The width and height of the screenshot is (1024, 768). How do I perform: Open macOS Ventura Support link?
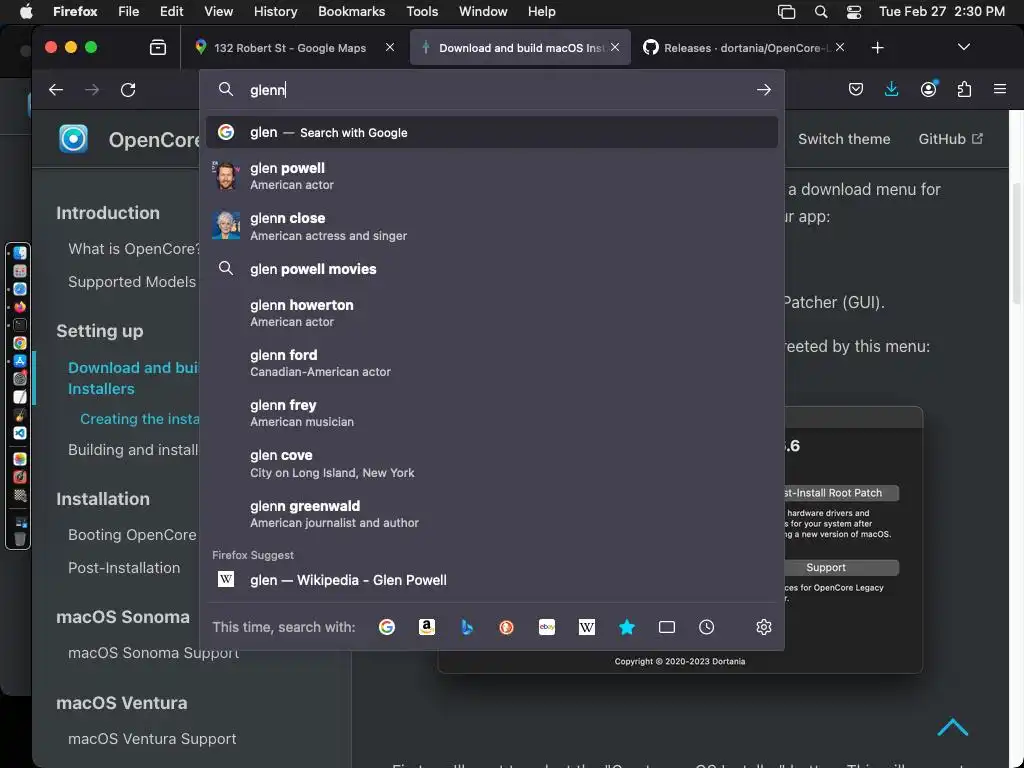point(152,739)
